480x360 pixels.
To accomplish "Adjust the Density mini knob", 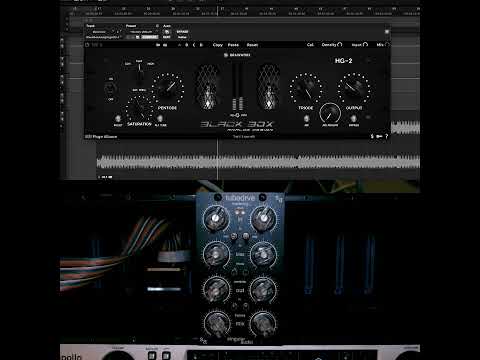I will tap(340, 44).
